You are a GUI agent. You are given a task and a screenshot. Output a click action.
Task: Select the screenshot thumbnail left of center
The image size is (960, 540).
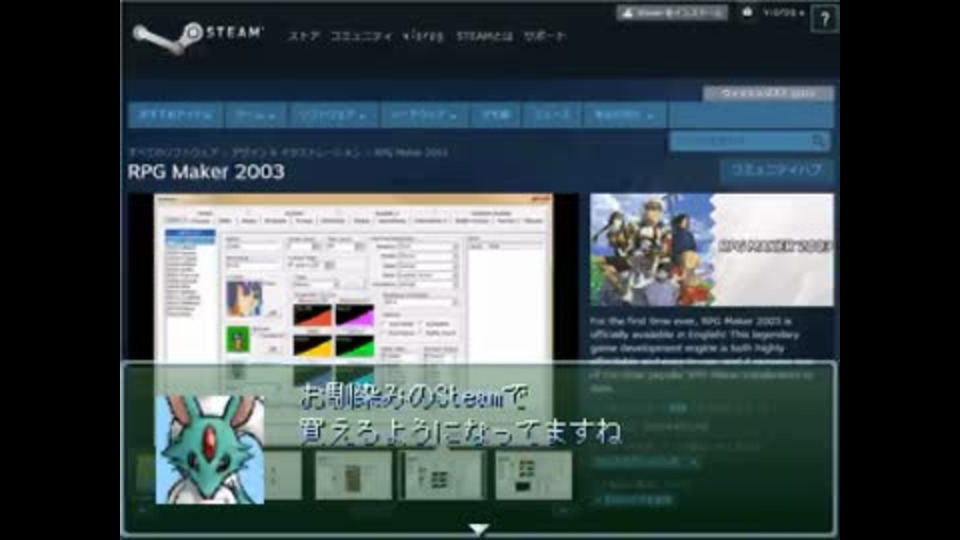click(x=353, y=476)
